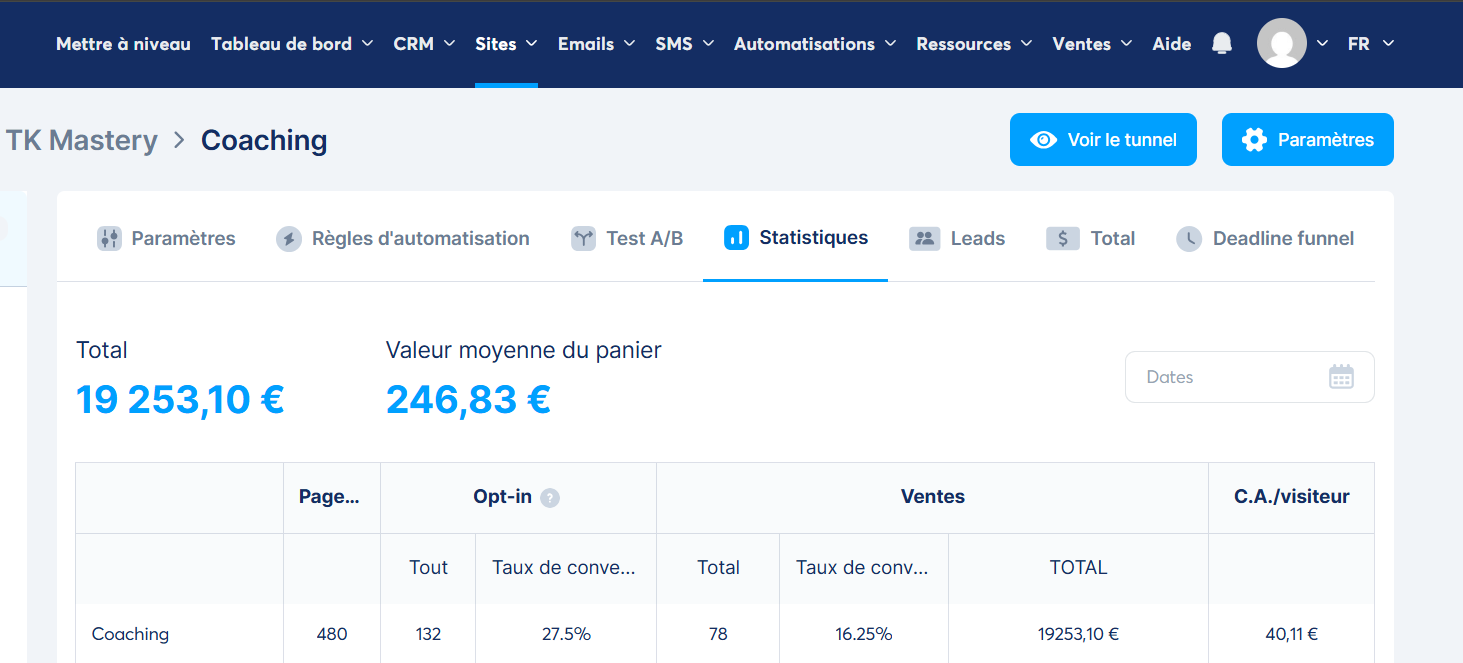Open the Aide menu item
This screenshot has width=1463, height=663.
[1171, 44]
